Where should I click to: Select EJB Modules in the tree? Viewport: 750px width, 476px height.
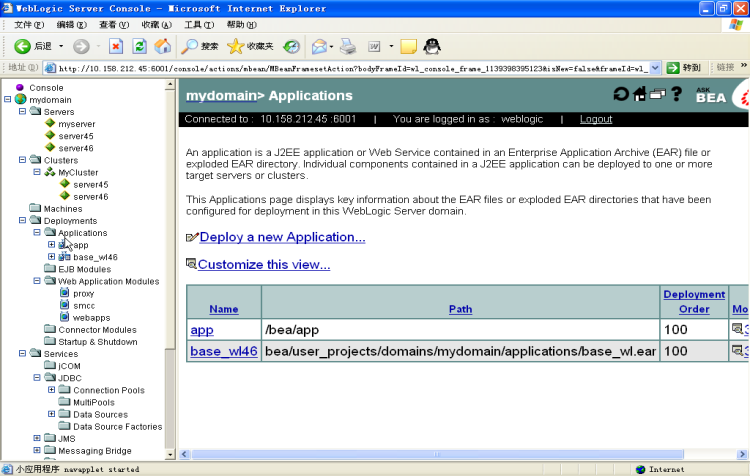[x=84, y=269]
